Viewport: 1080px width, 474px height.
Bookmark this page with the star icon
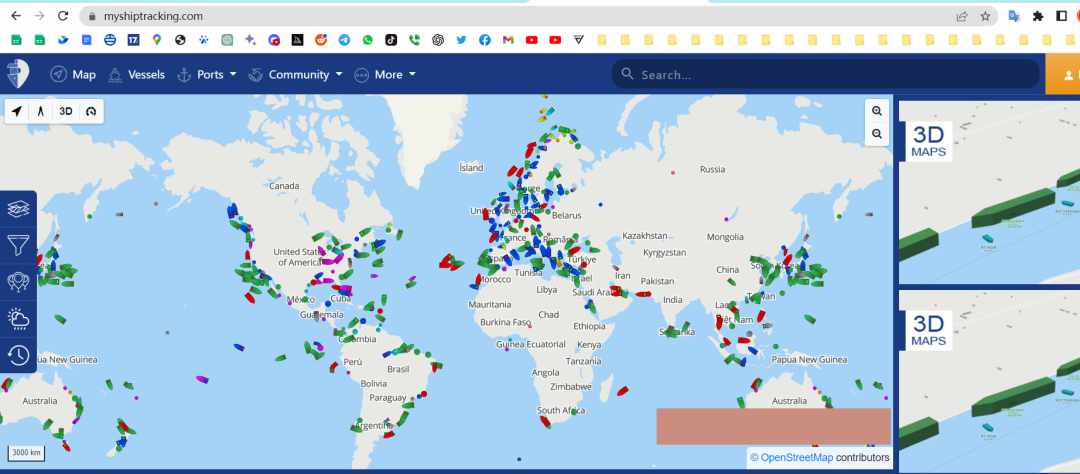[x=985, y=16]
